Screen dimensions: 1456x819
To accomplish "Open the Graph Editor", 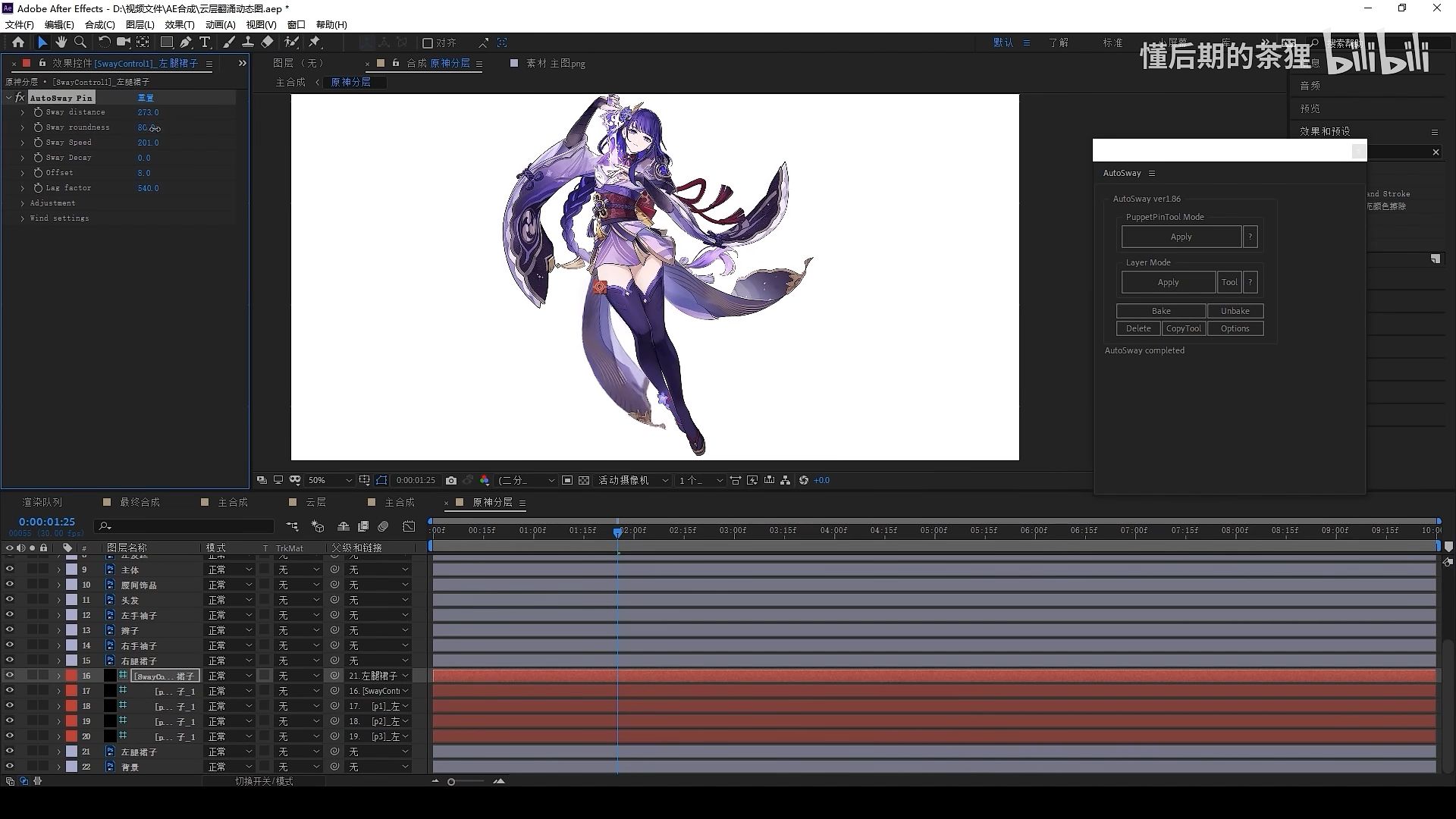I will point(409,526).
